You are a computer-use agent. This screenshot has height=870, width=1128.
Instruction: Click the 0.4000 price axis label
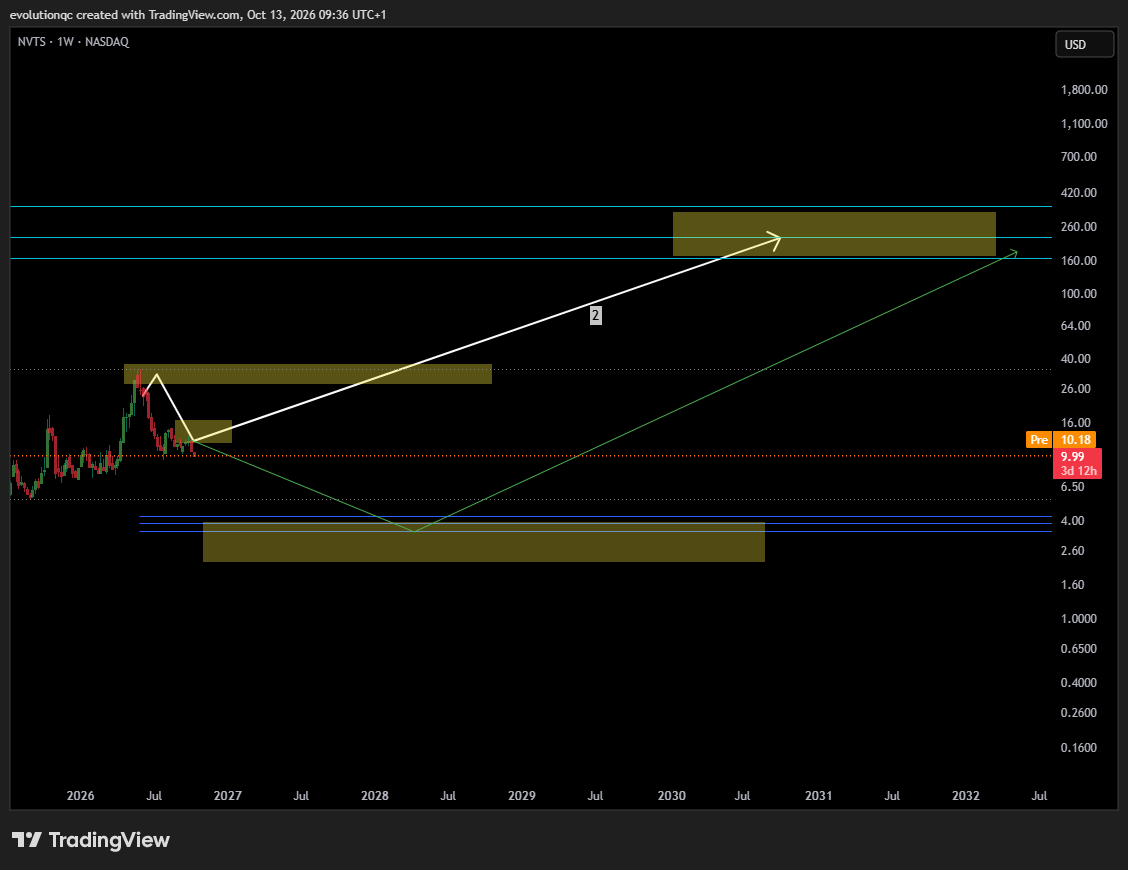(1079, 683)
